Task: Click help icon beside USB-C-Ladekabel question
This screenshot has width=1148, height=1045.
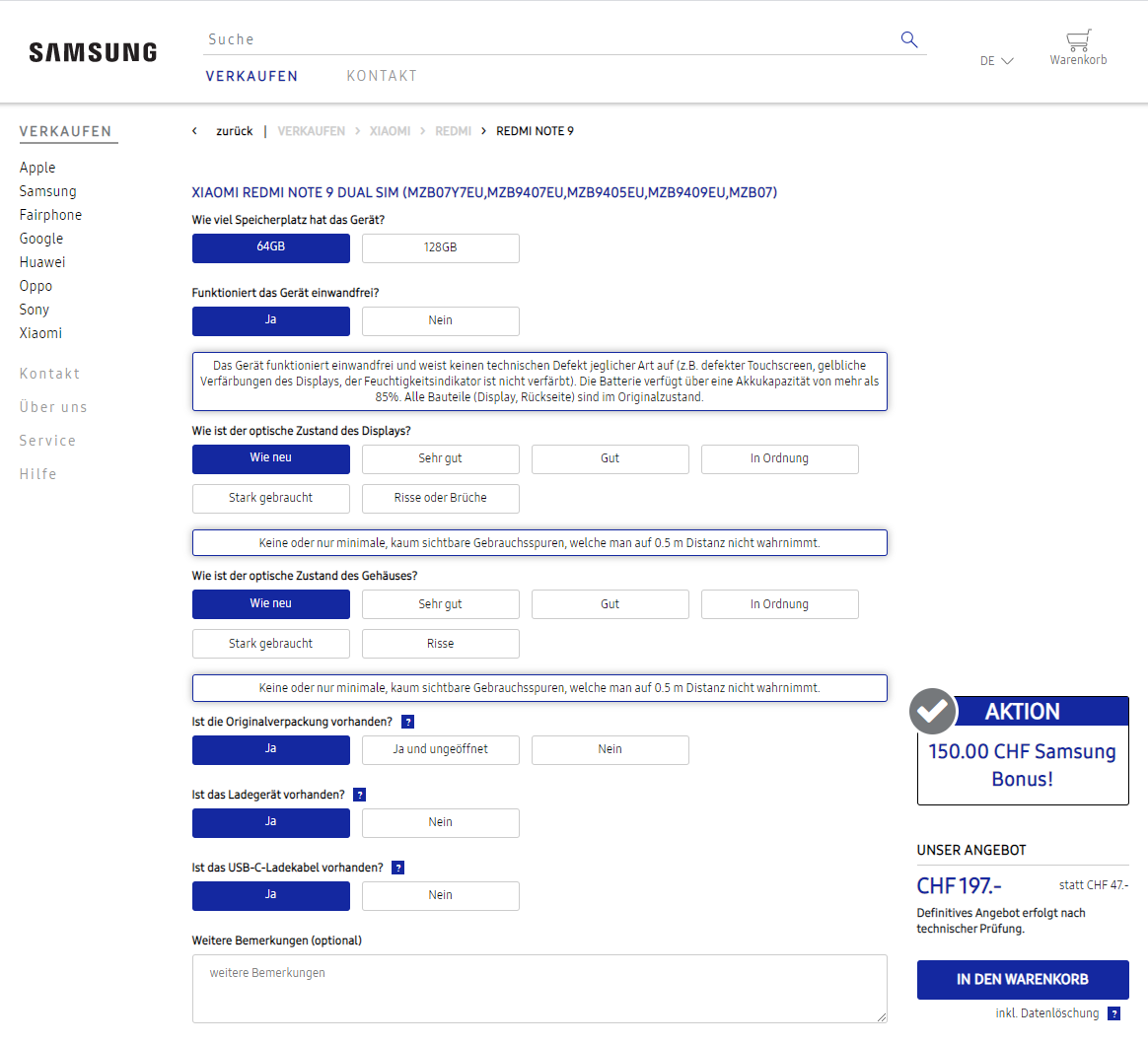Action: coord(398,868)
